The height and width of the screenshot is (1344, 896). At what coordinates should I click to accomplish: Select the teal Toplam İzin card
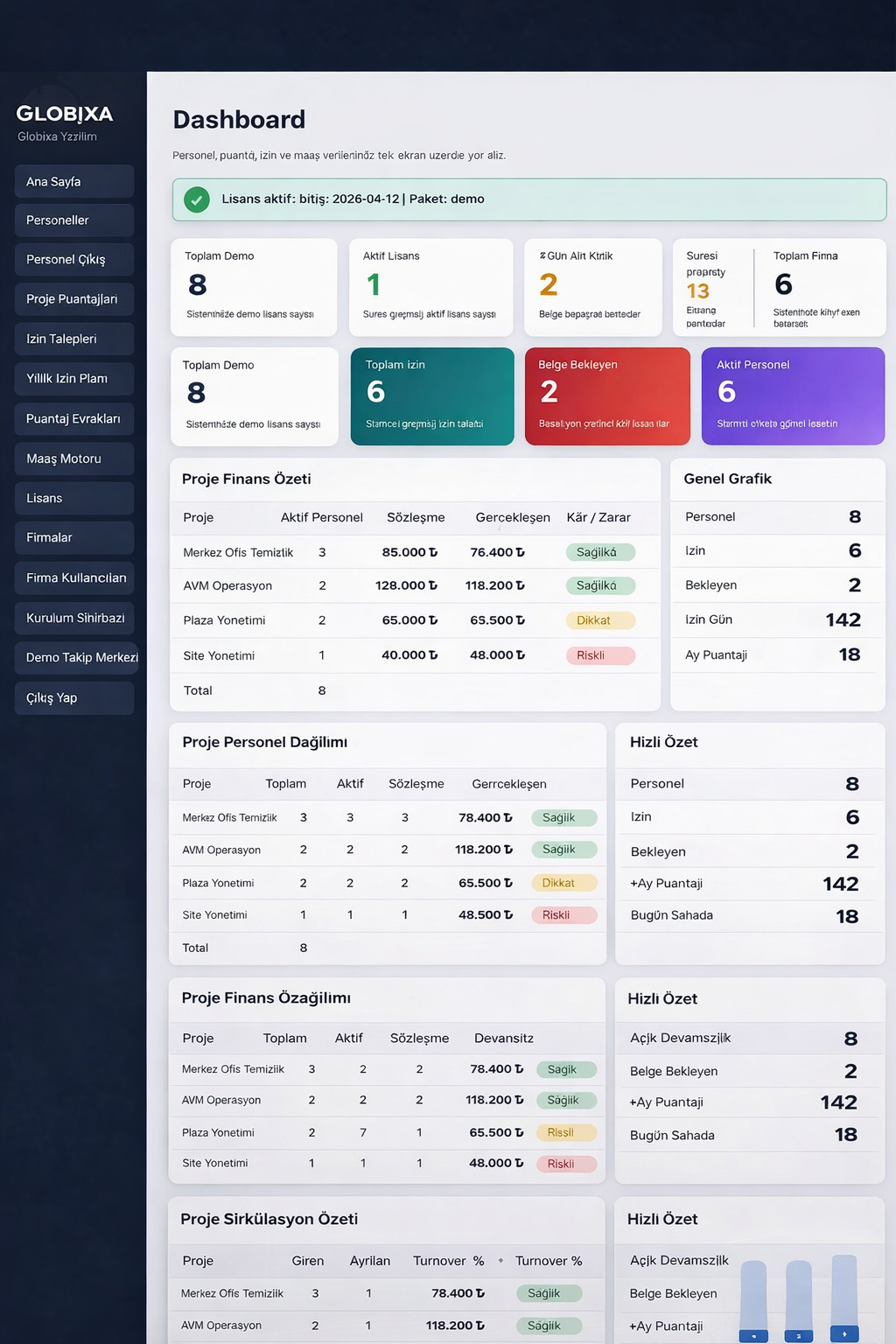click(x=432, y=396)
